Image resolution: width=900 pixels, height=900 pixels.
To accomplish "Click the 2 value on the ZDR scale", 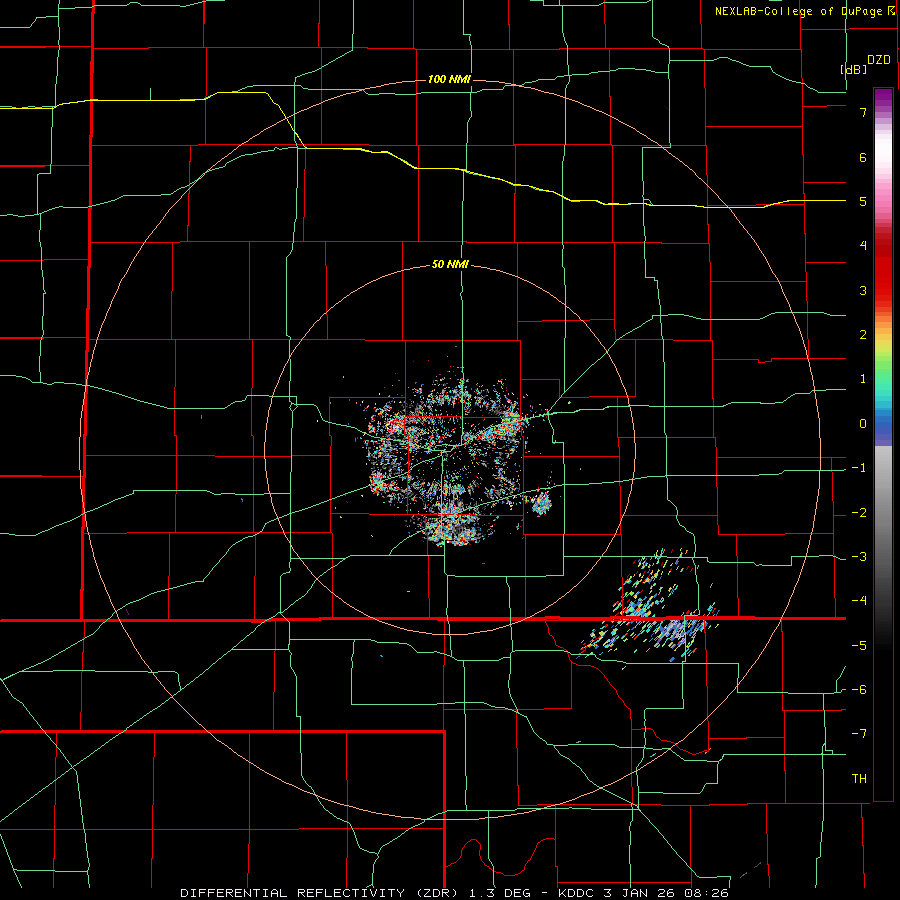I will [863, 335].
